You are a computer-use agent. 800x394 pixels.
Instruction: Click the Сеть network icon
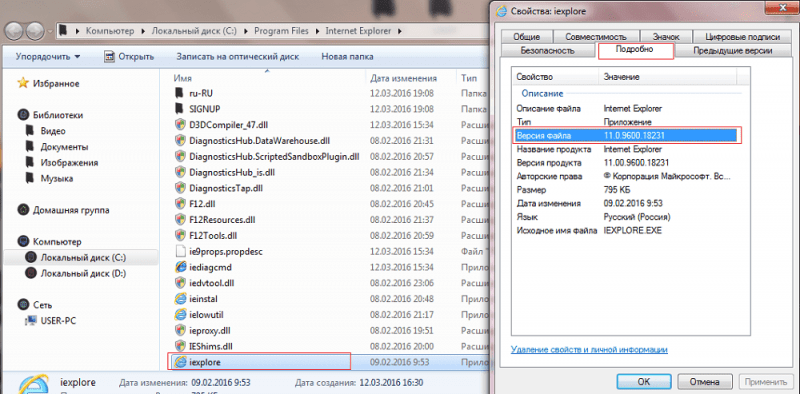click(x=23, y=305)
